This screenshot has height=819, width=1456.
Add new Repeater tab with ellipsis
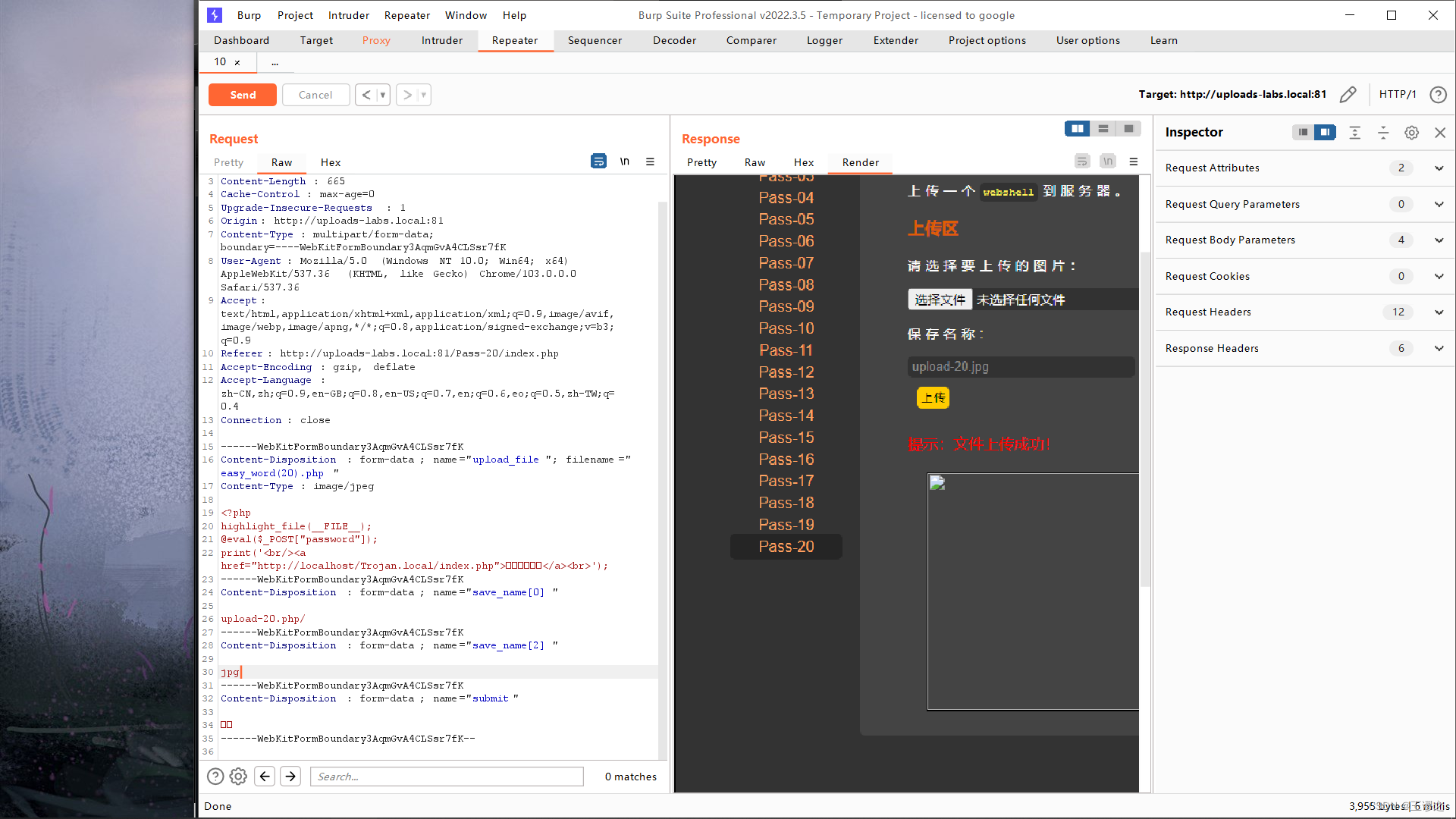[x=275, y=62]
